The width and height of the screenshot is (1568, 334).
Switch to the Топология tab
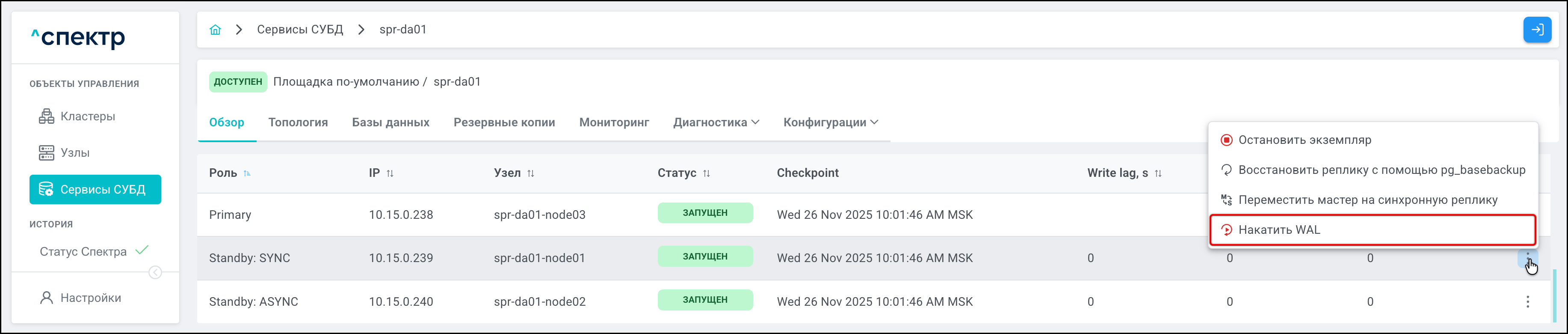[298, 122]
